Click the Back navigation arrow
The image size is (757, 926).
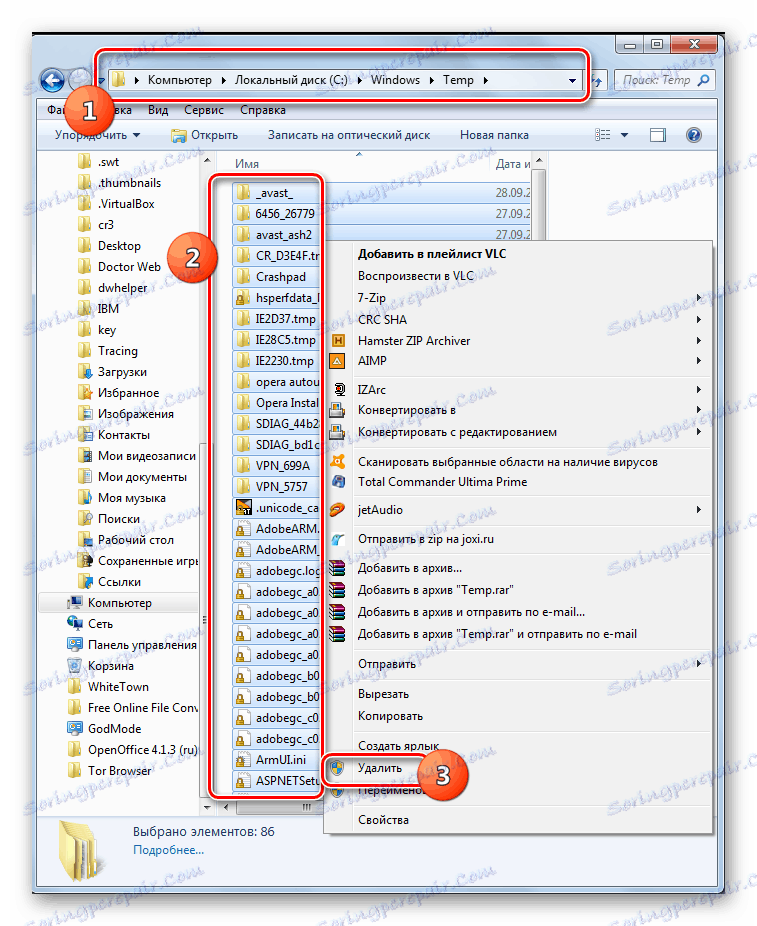53,80
